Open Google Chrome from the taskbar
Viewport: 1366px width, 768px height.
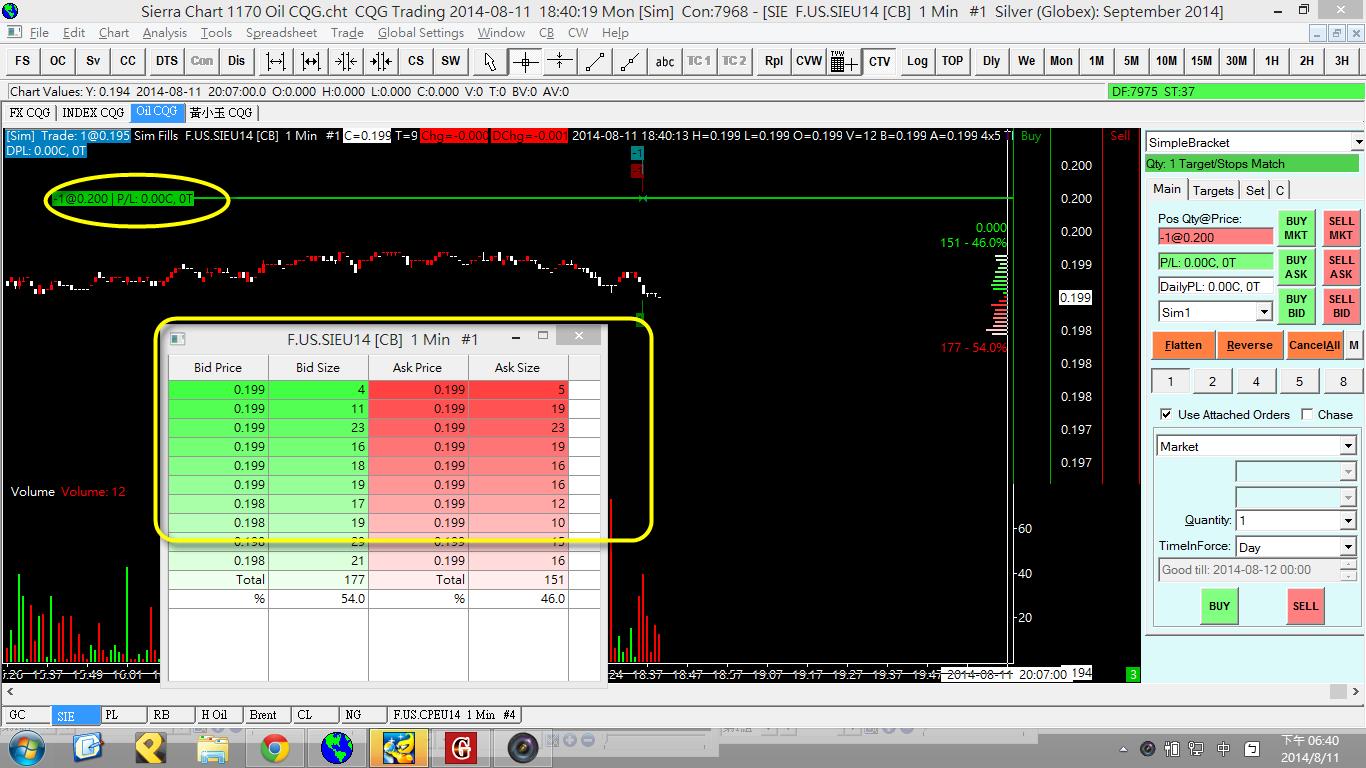click(x=275, y=747)
